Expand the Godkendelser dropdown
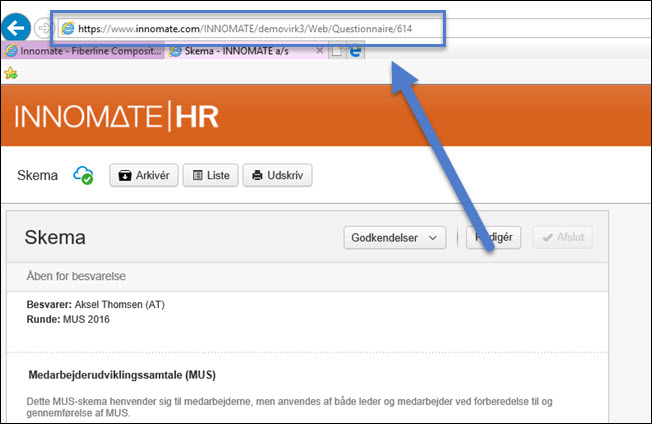Image resolution: width=652 pixels, height=424 pixels. (394, 238)
